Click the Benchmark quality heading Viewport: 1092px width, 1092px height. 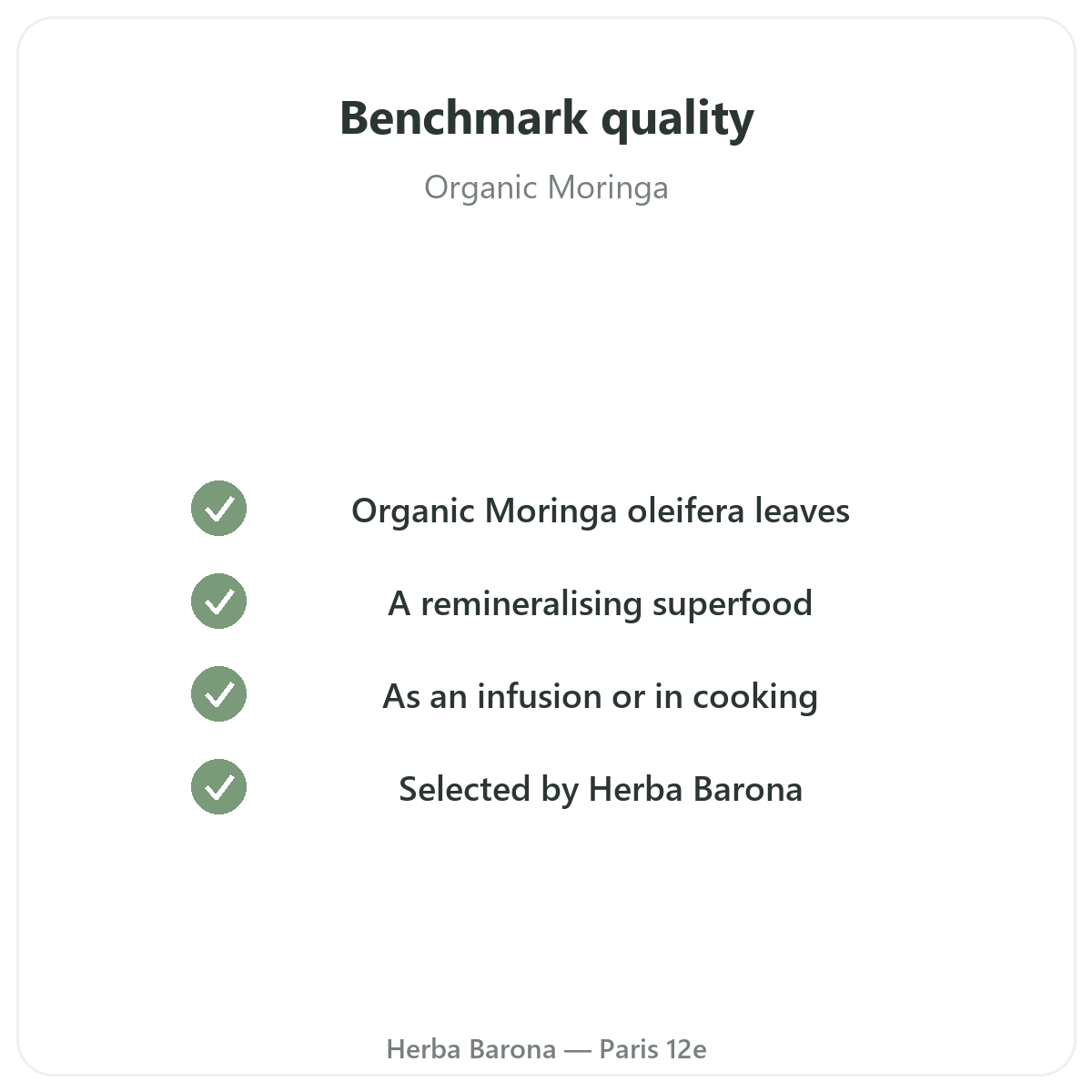coord(546,119)
